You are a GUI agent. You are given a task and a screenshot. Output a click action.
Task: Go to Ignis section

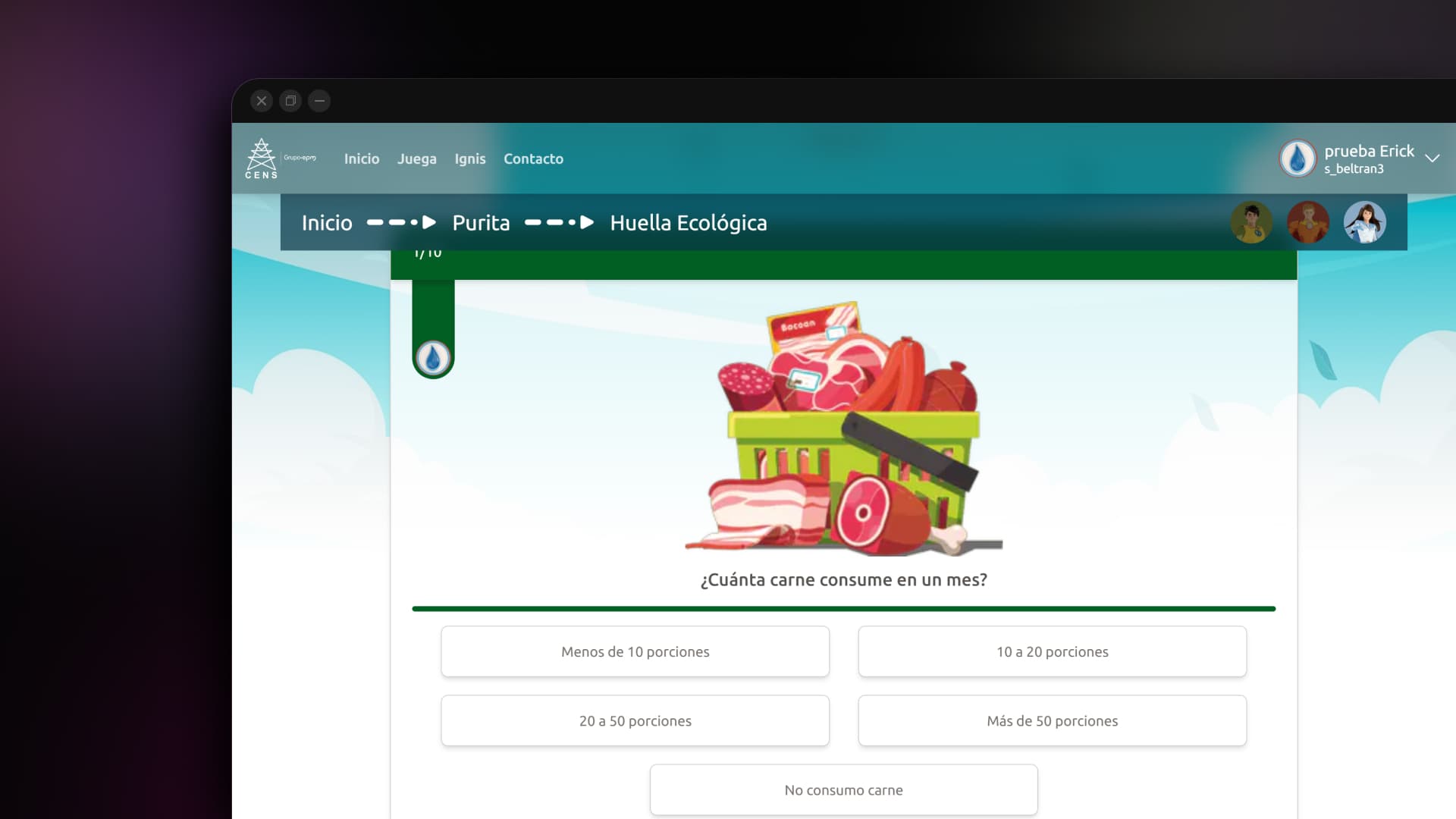point(469,158)
